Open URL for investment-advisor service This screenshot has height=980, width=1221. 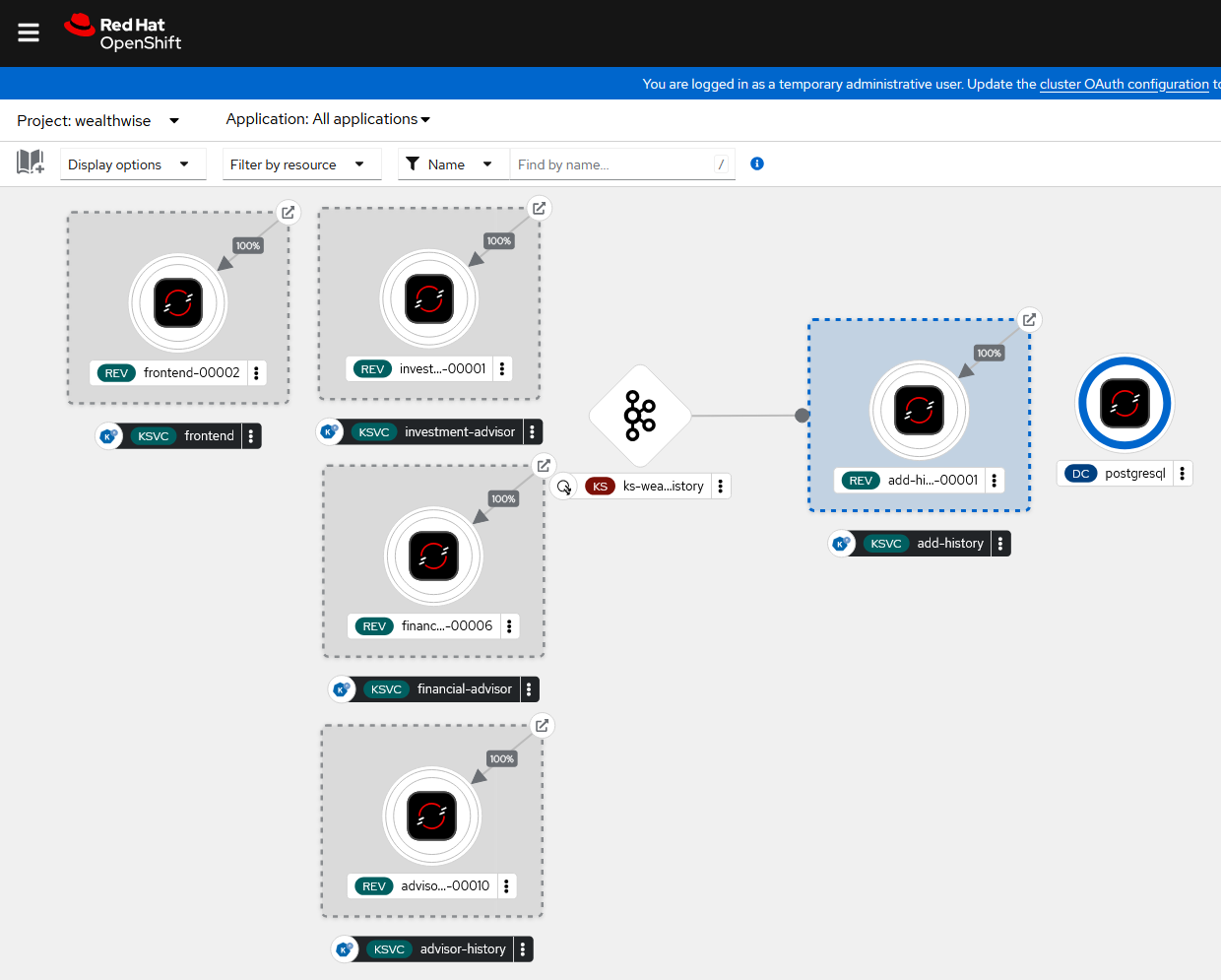click(x=539, y=208)
